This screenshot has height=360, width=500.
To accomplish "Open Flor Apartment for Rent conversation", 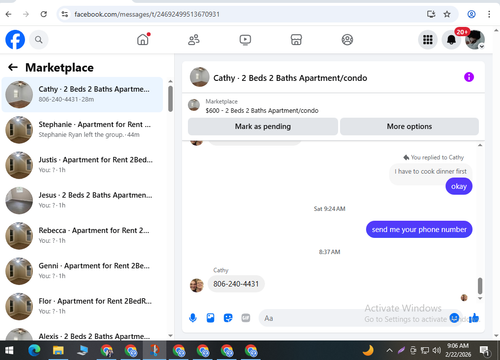I will (82, 306).
